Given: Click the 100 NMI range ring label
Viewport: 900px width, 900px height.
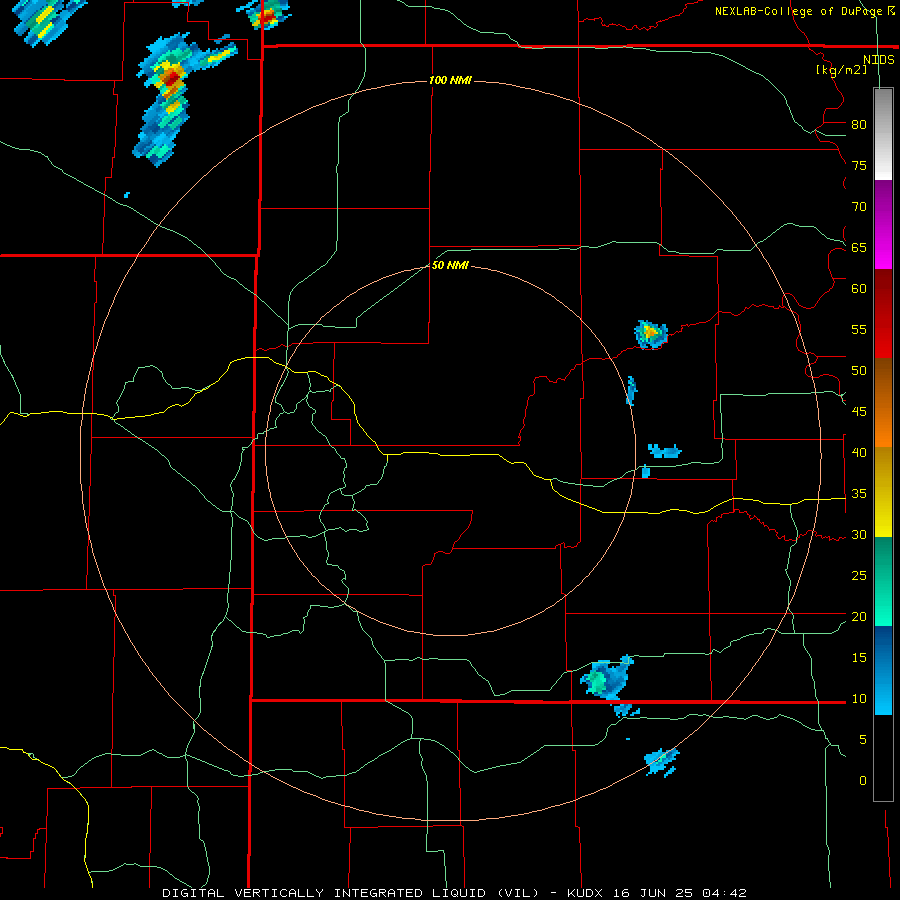Looking at the screenshot, I should 450,80.
